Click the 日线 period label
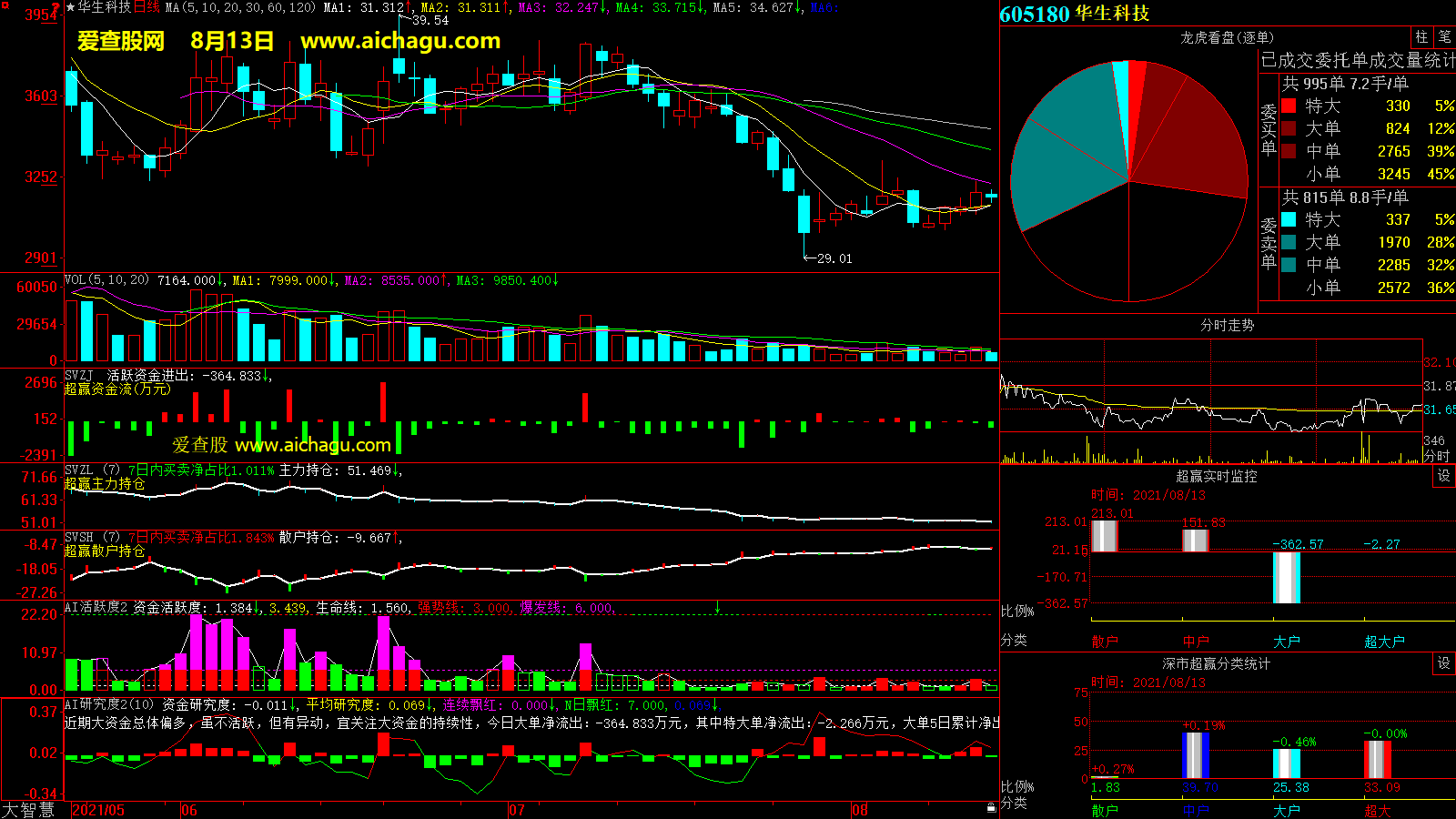 (x=147, y=7)
